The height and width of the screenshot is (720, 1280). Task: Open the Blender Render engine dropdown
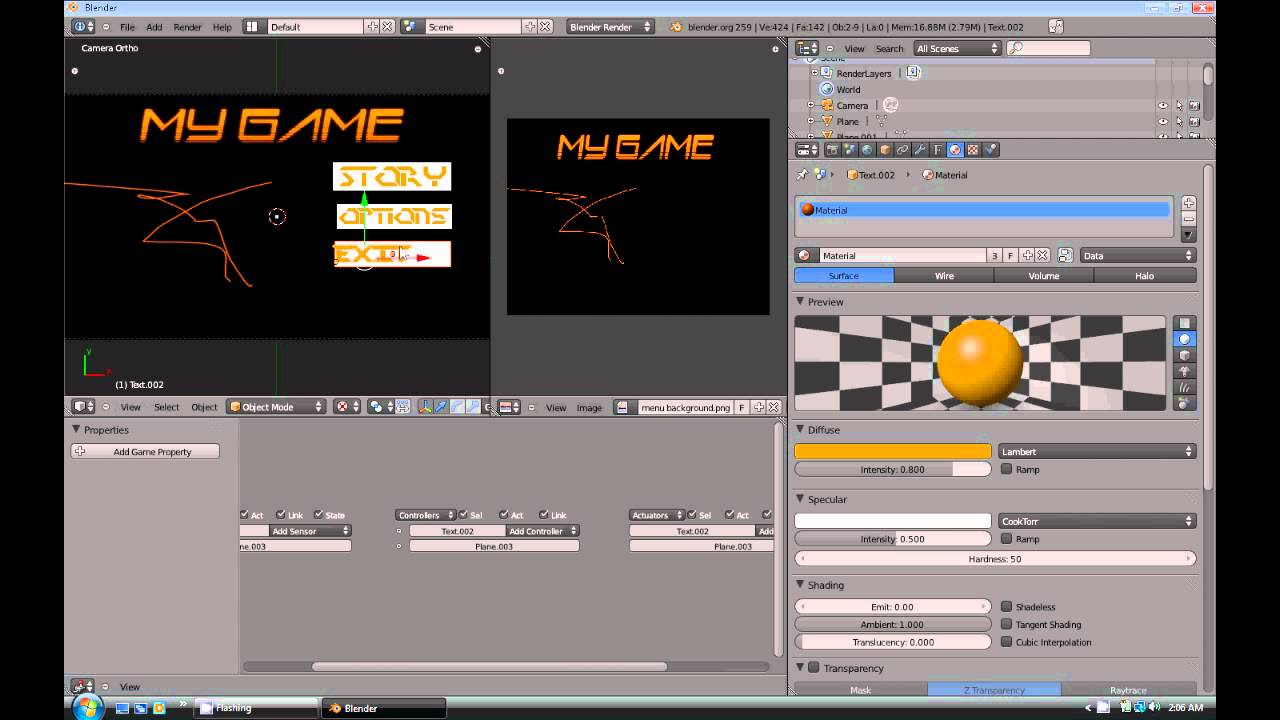[610, 27]
